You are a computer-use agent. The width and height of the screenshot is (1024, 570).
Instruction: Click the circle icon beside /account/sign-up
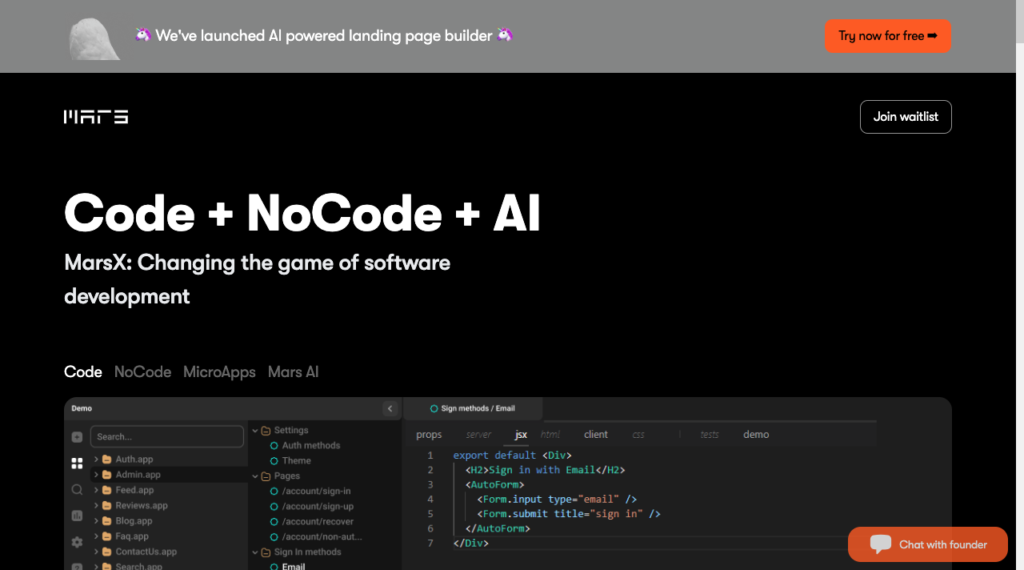(x=274, y=507)
